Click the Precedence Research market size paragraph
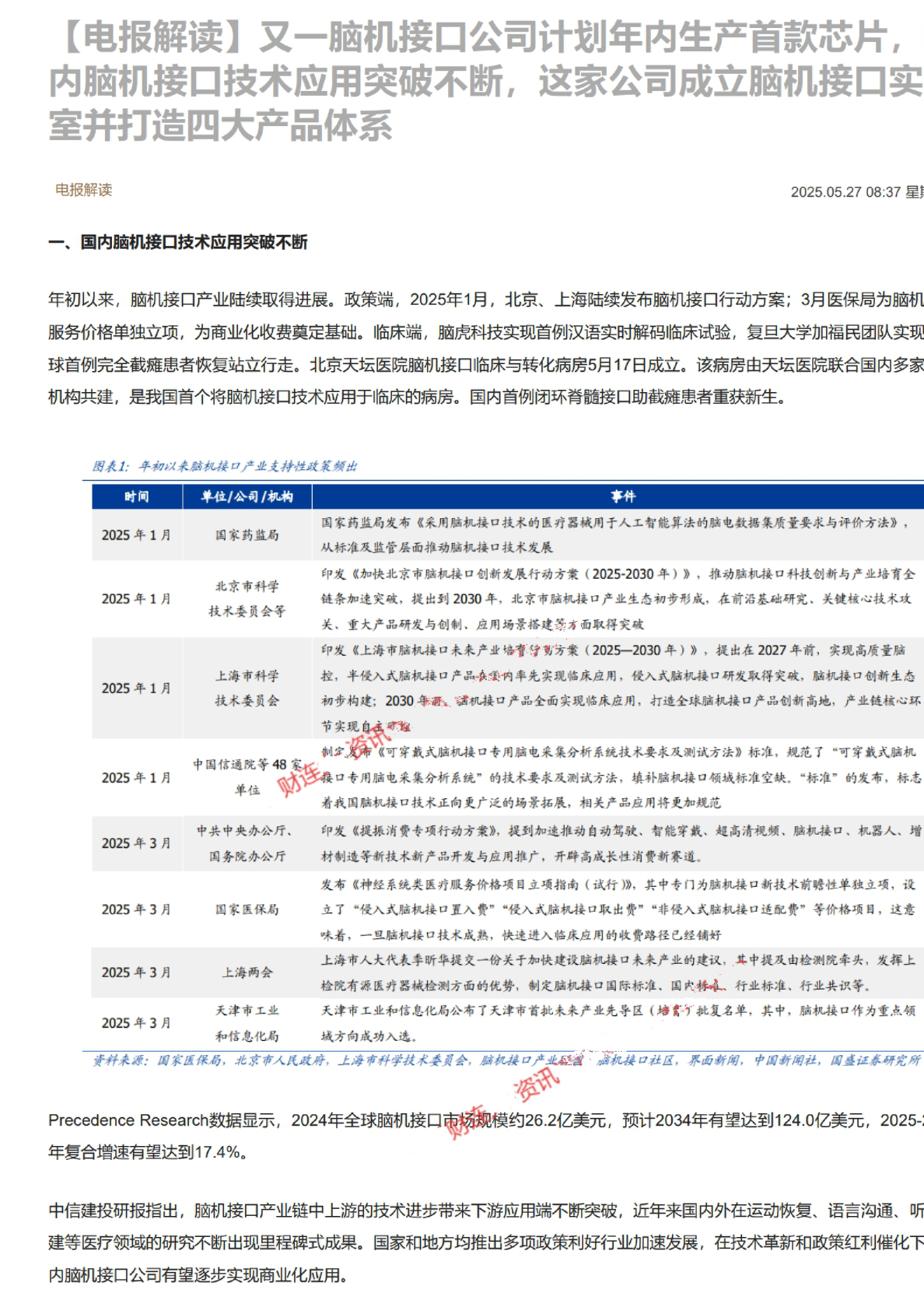924x1307 pixels. [x=482, y=1136]
